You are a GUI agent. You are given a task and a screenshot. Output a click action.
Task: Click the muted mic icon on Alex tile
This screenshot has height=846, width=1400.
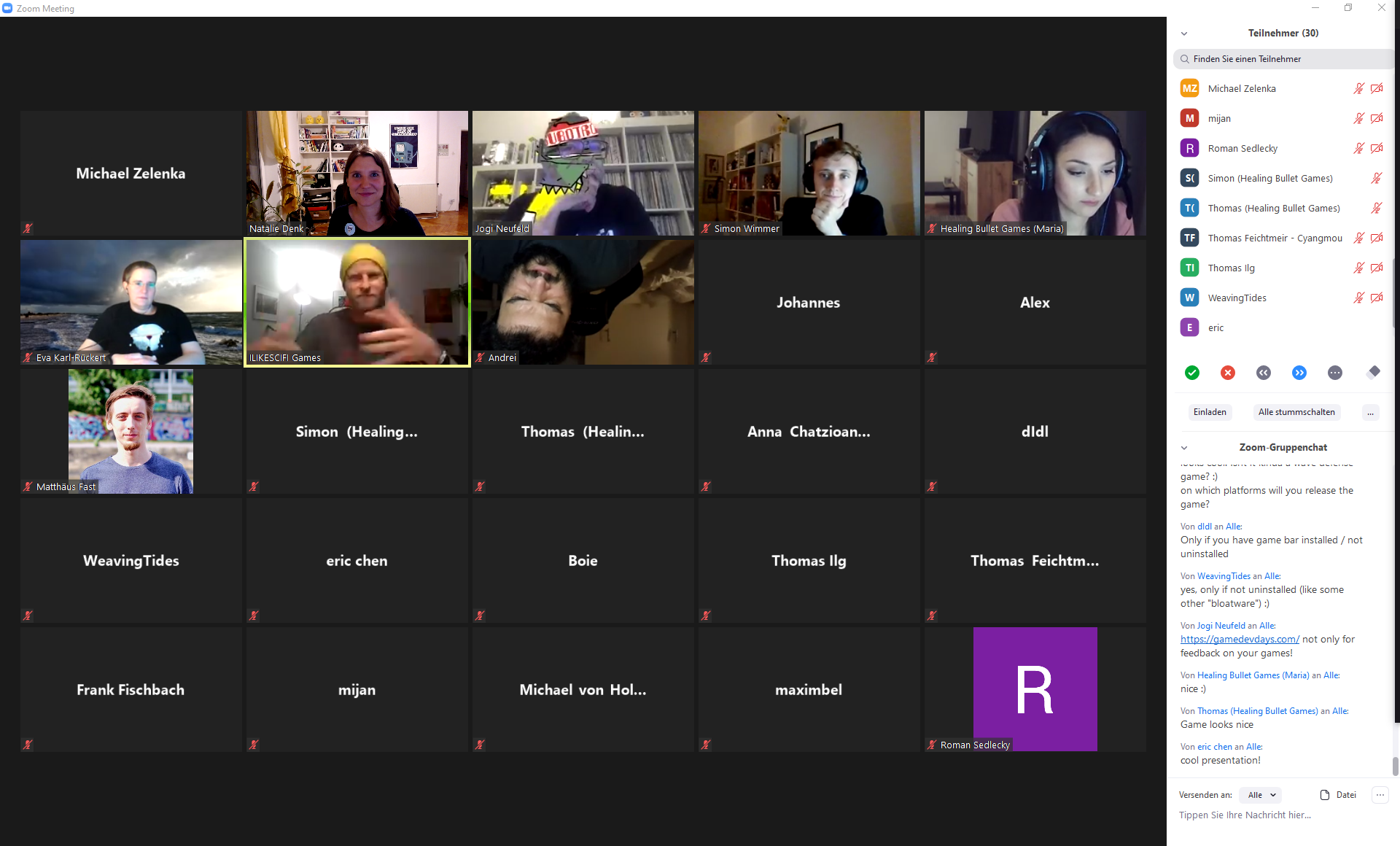tap(932, 357)
